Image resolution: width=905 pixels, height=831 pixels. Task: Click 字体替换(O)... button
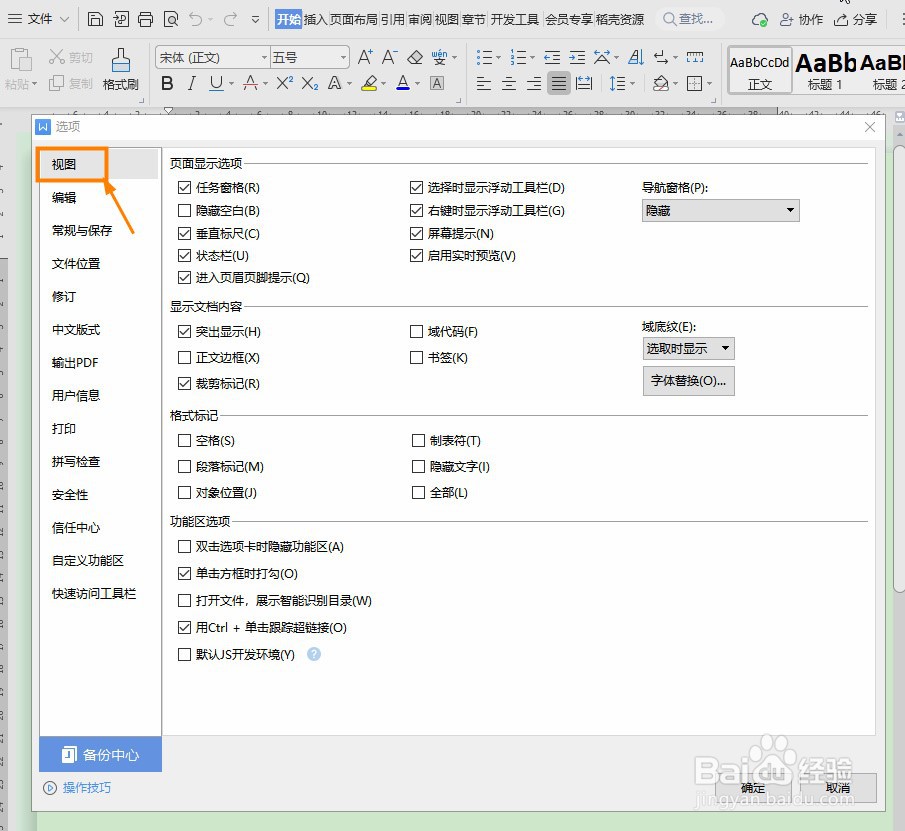pyautogui.click(x=688, y=381)
